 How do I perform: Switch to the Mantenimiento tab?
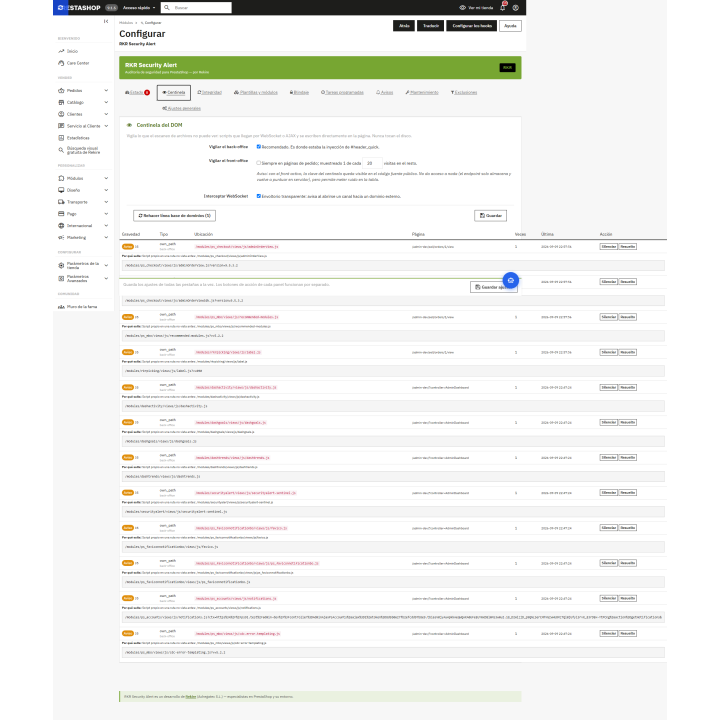tap(422, 92)
